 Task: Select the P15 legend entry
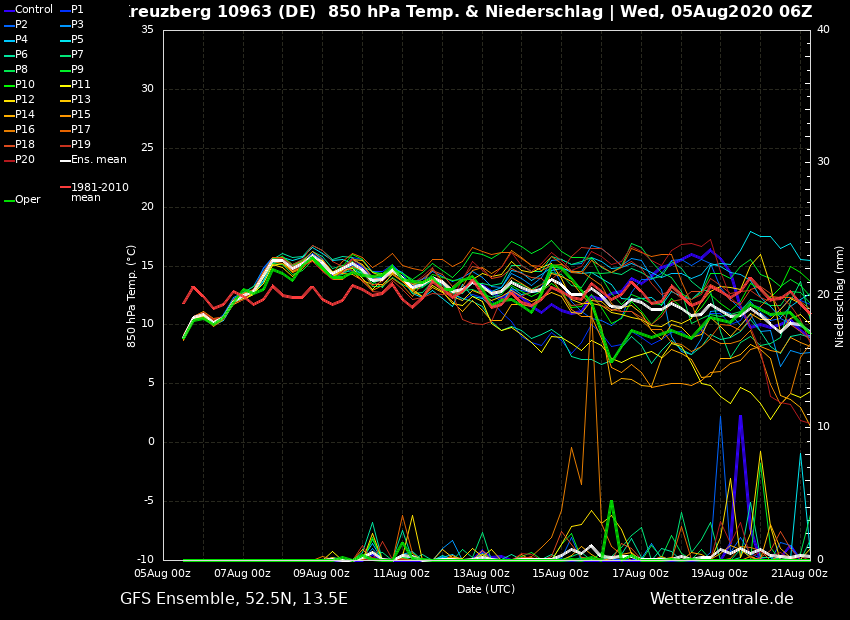pyautogui.click(x=75, y=114)
